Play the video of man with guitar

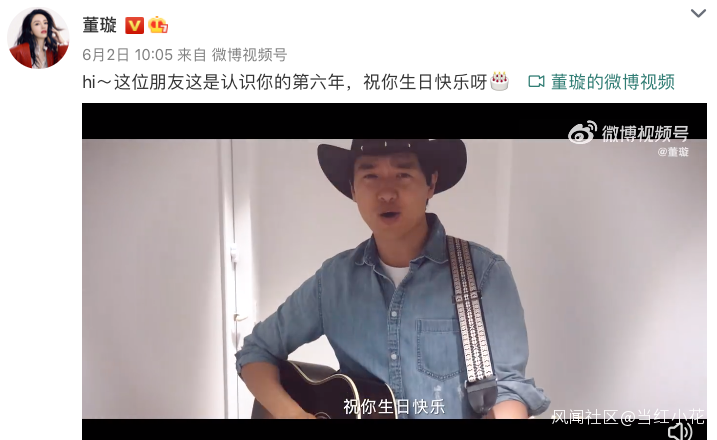pyautogui.click(x=394, y=271)
